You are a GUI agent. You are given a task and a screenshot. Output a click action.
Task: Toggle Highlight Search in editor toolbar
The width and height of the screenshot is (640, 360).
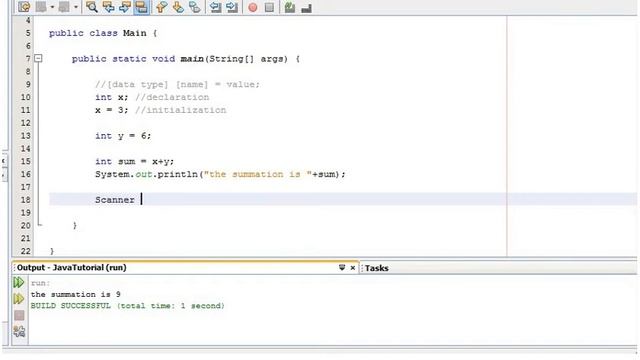pyautogui.click(x=142, y=7)
